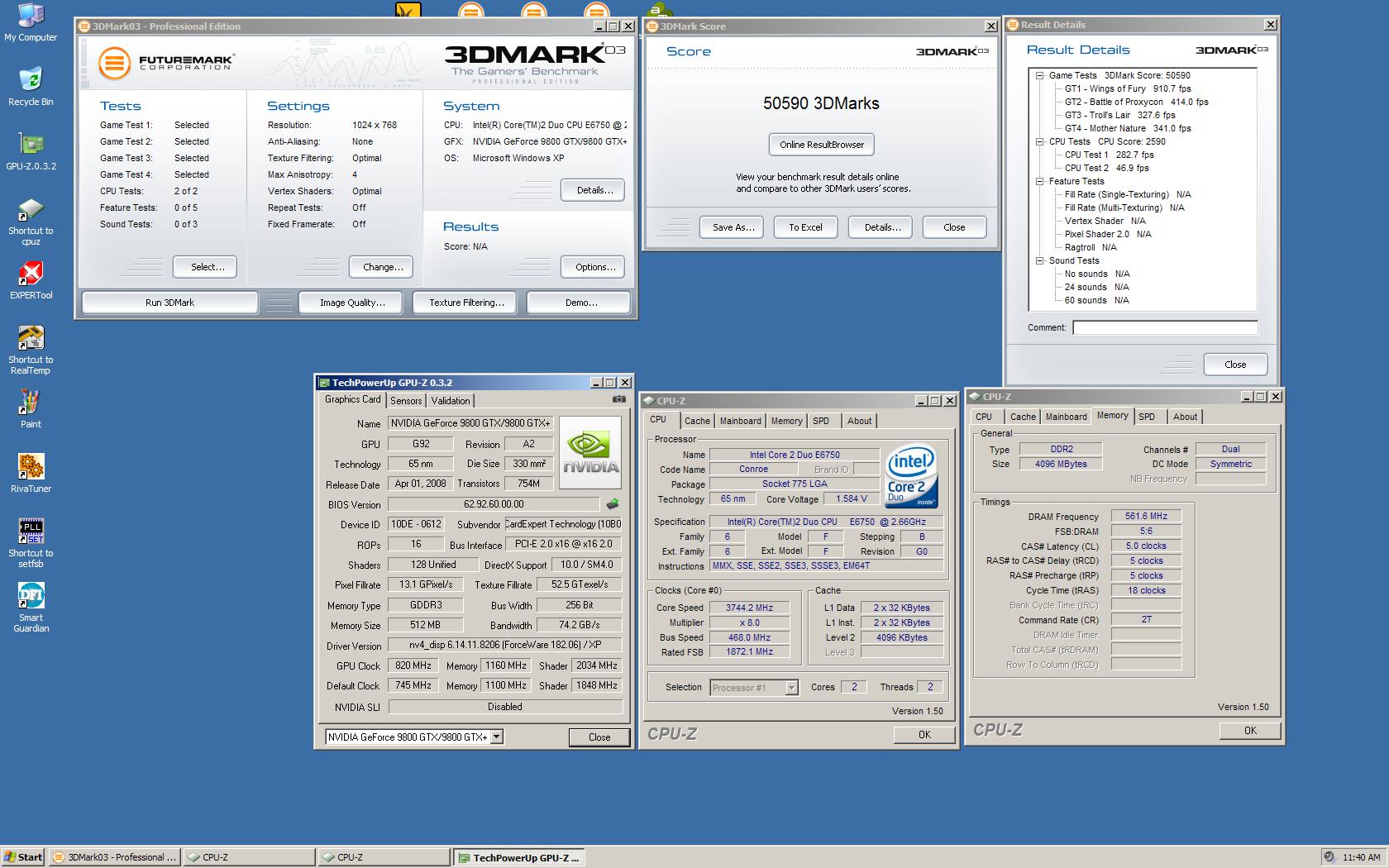Screen dimensions: 1389x868
Task: Click Save As... in Score window
Action: pos(733,227)
